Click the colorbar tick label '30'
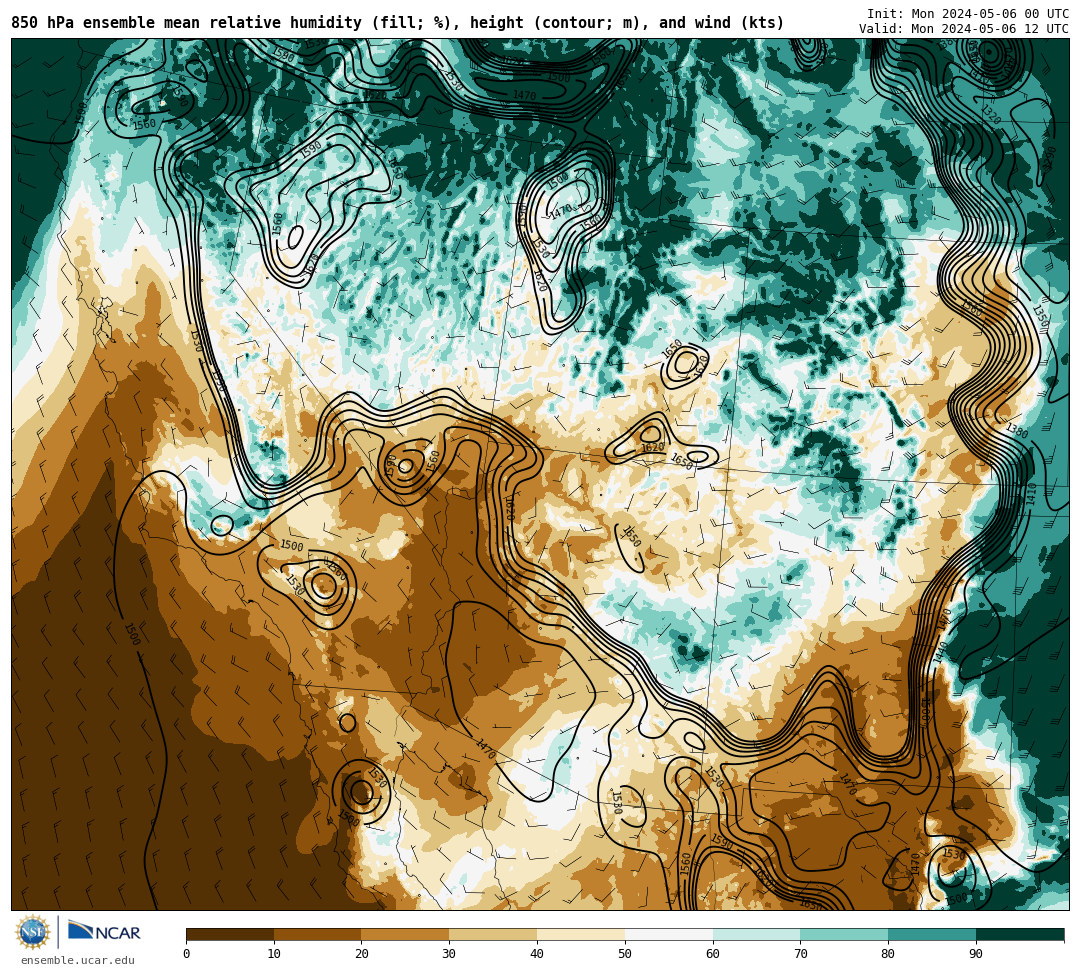Screen dimensions: 1080x973 tap(449, 954)
